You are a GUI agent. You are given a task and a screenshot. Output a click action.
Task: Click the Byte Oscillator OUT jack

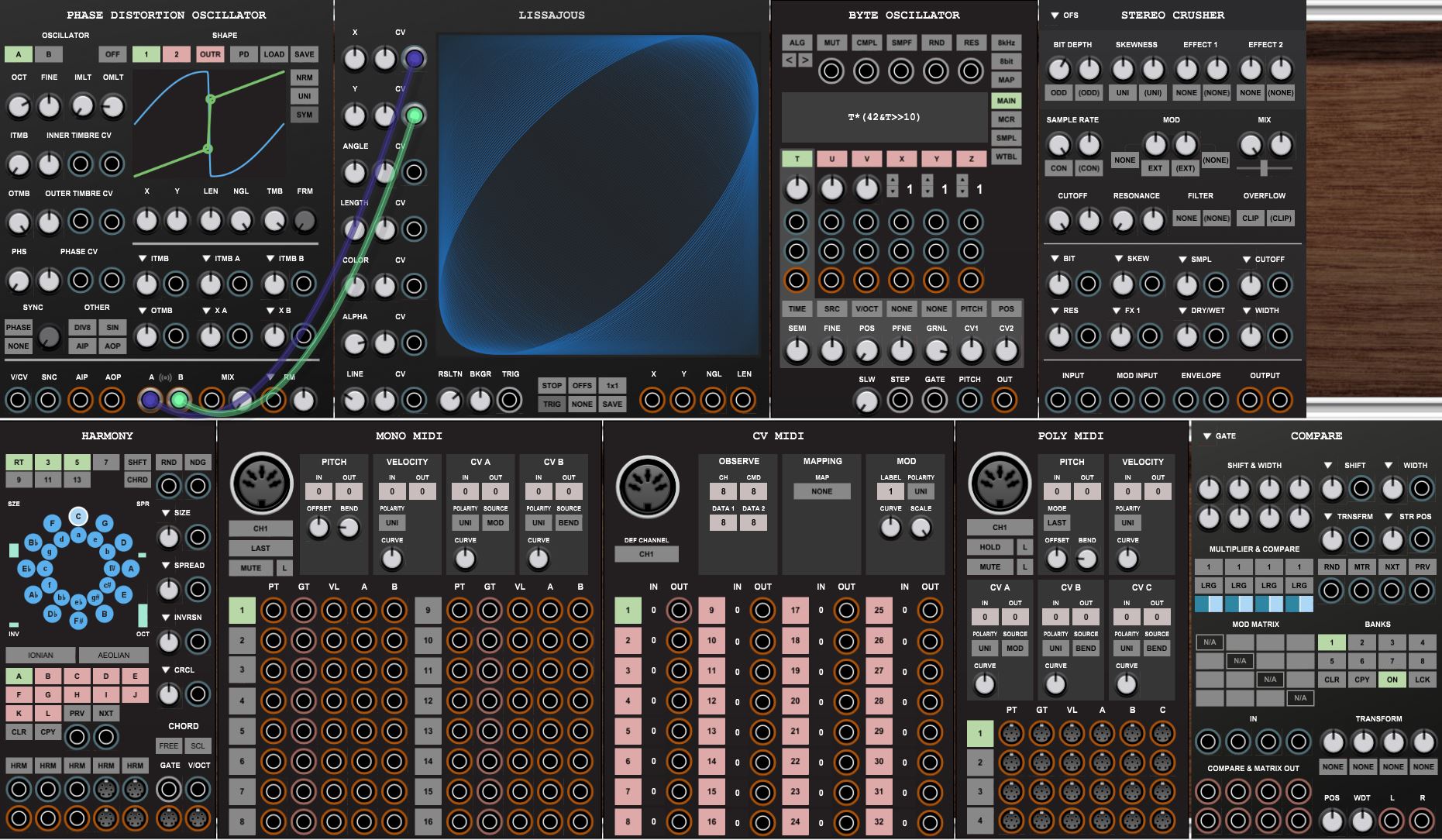coord(1004,400)
